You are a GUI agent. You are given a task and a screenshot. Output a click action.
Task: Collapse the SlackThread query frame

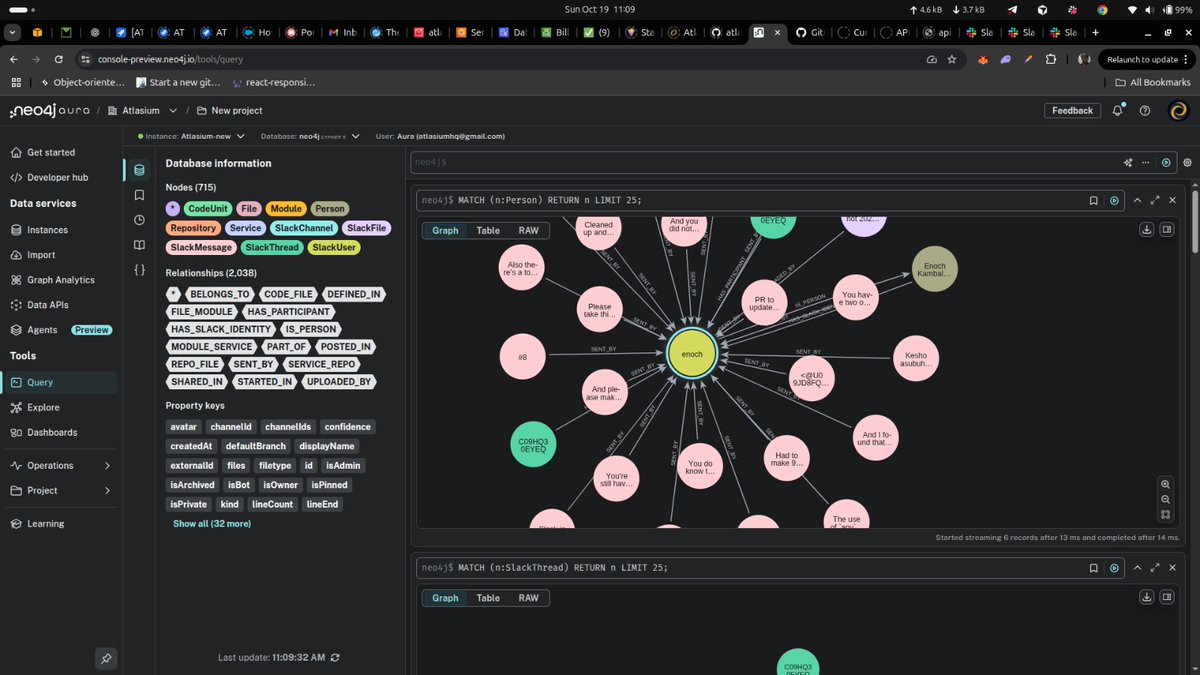[x=1136, y=568]
